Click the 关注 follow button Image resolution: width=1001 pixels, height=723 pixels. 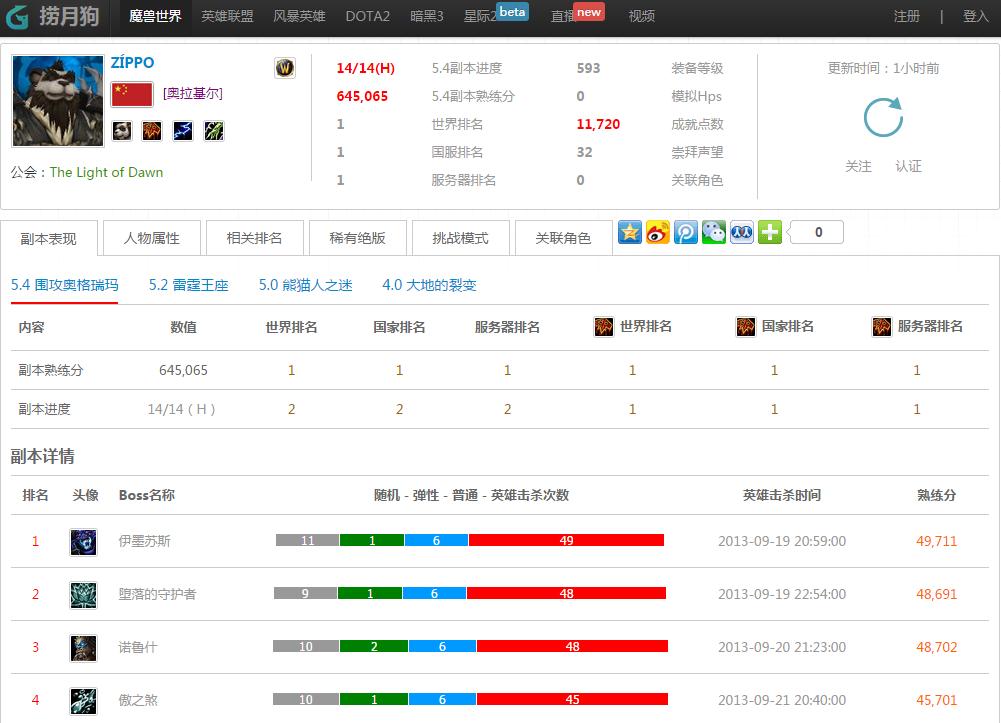click(858, 167)
